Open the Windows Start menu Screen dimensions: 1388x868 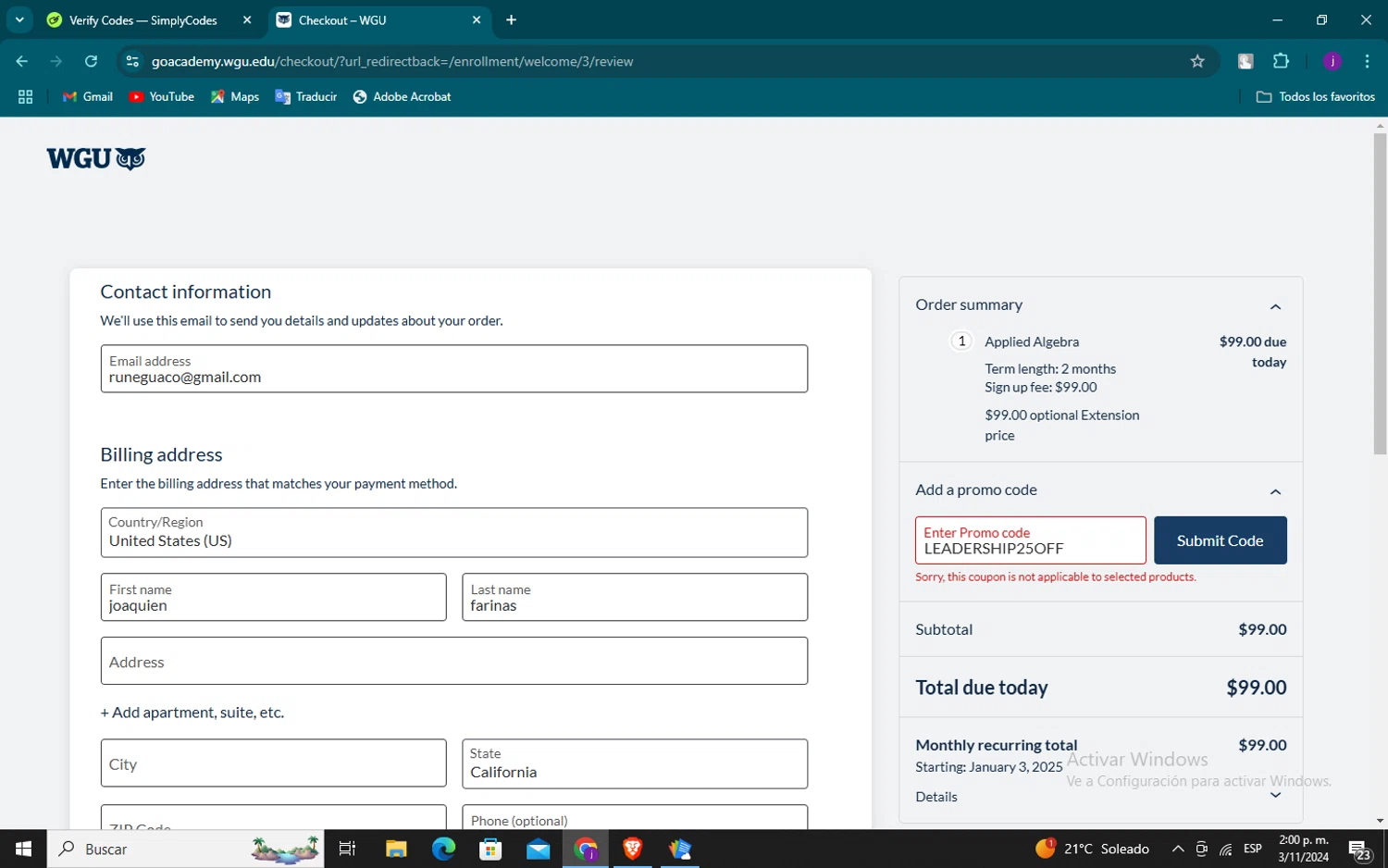pyautogui.click(x=23, y=849)
